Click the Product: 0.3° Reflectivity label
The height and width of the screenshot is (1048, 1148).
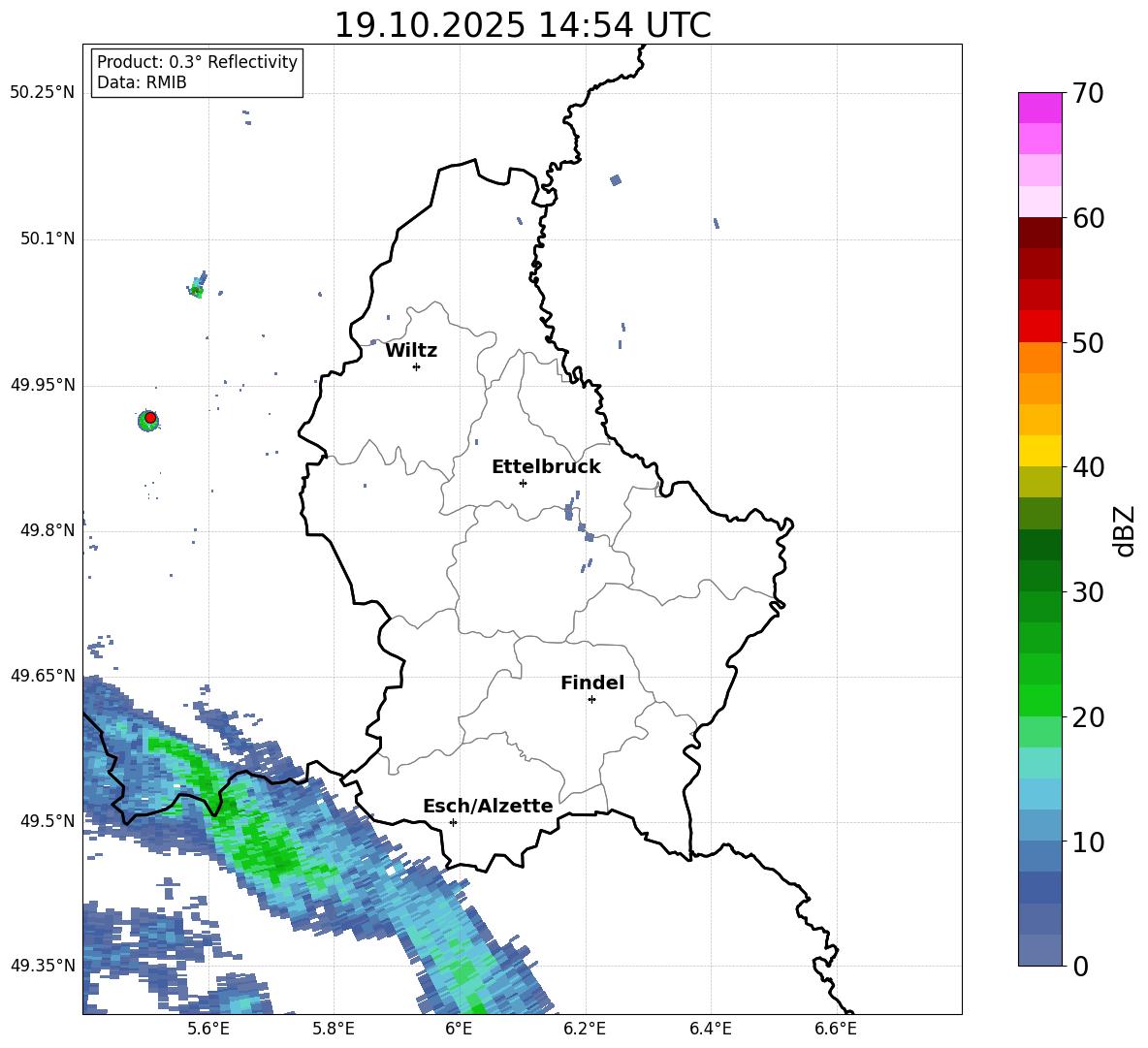click(197, 62)
